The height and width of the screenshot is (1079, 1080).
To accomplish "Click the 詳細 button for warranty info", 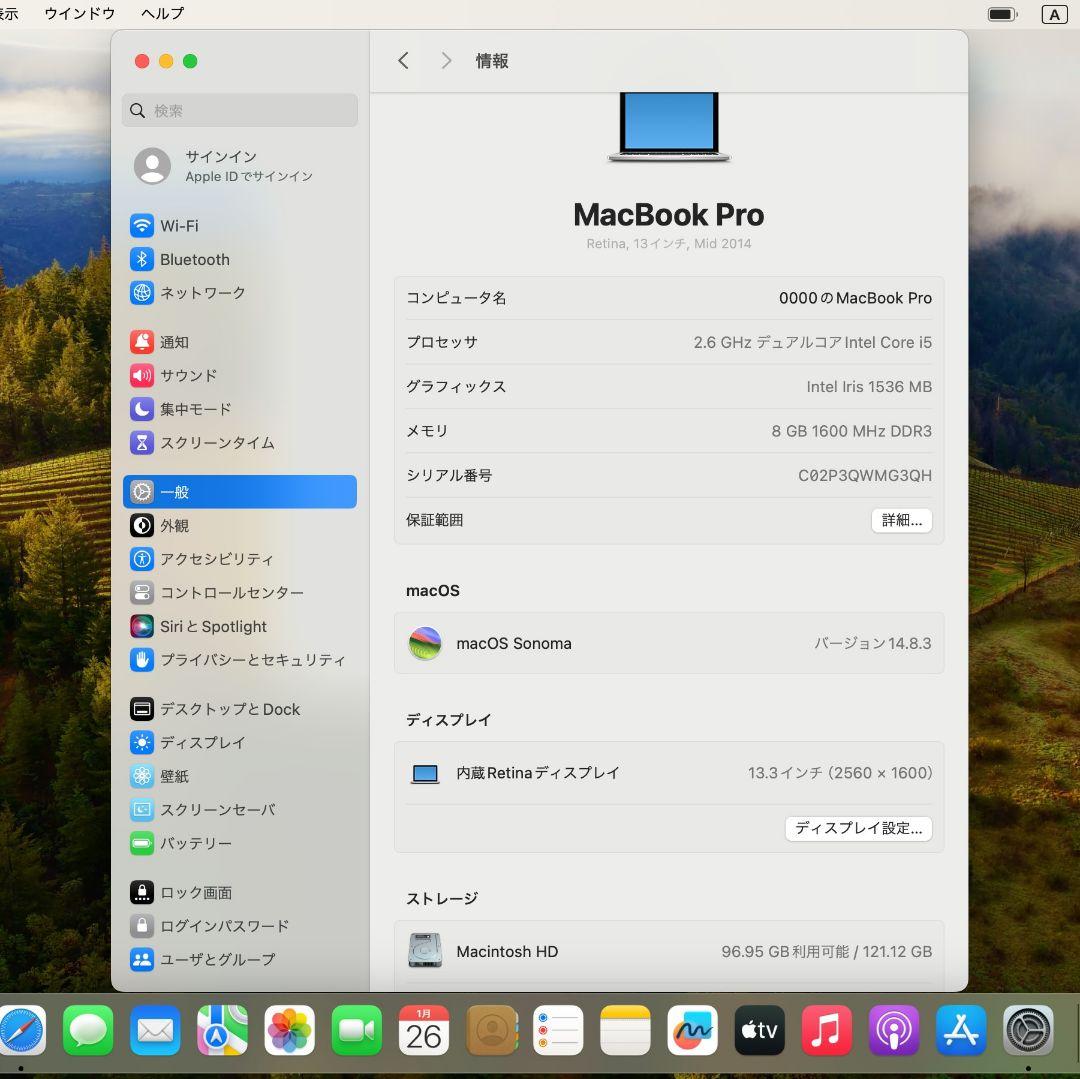I will point(900,520).
